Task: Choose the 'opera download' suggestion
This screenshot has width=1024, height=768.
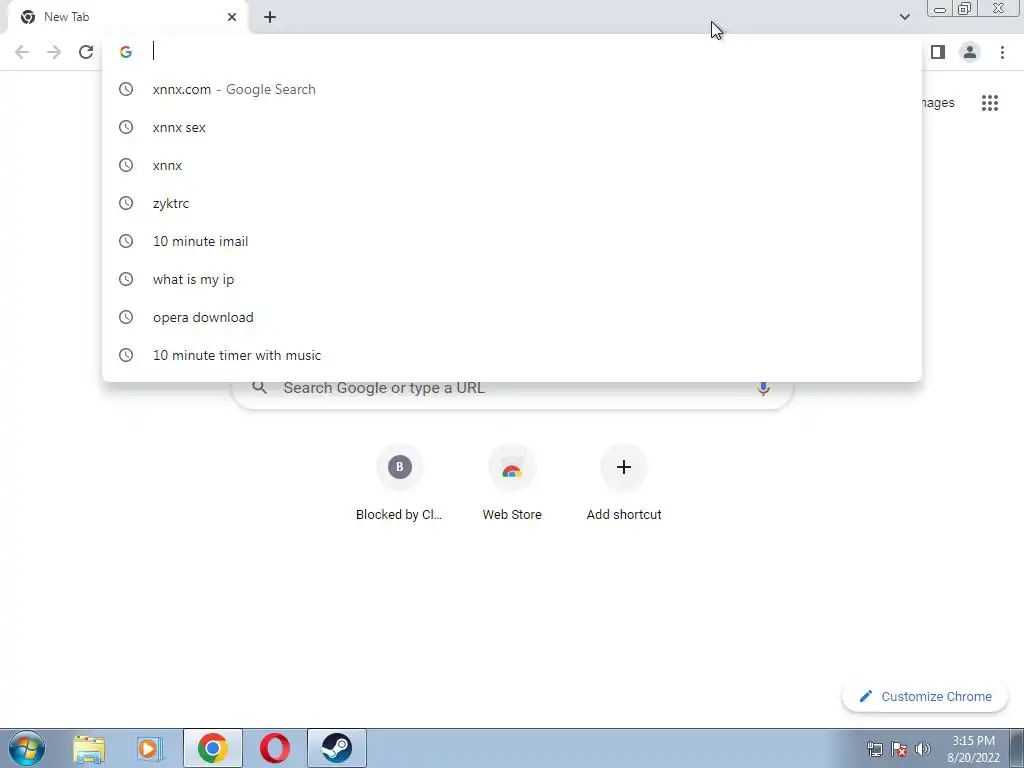Action: [x=512, y=317]
